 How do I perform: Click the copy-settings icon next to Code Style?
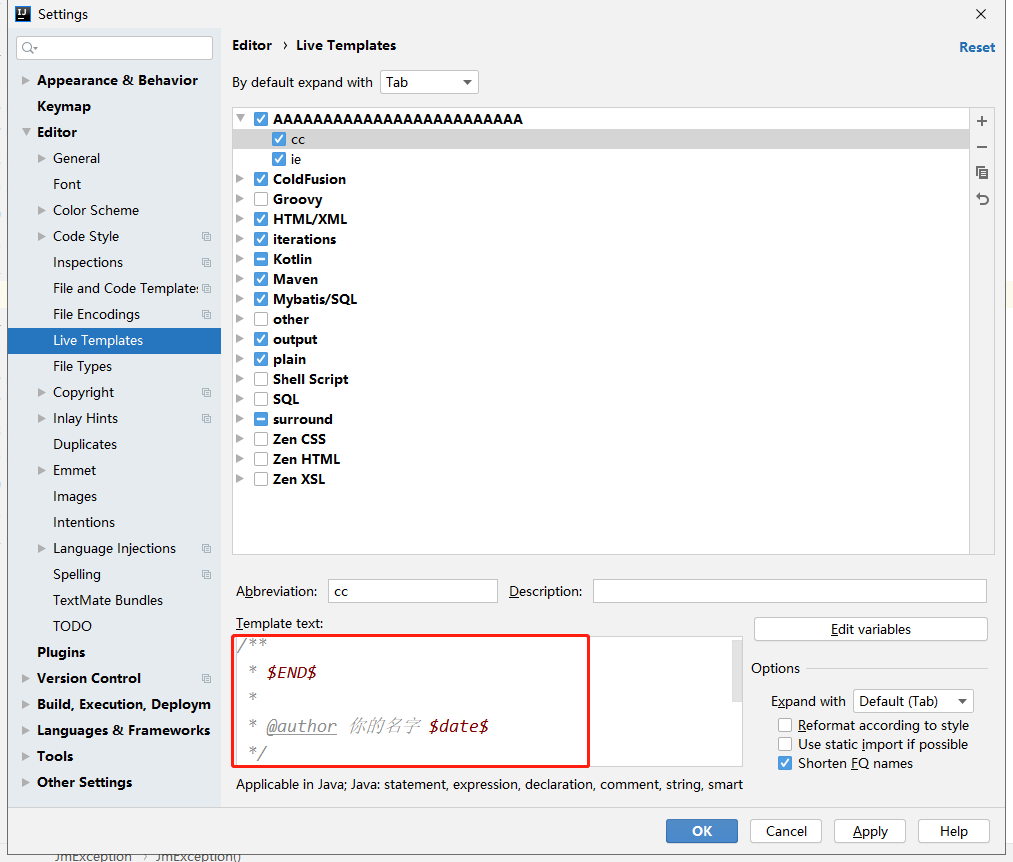205,236
